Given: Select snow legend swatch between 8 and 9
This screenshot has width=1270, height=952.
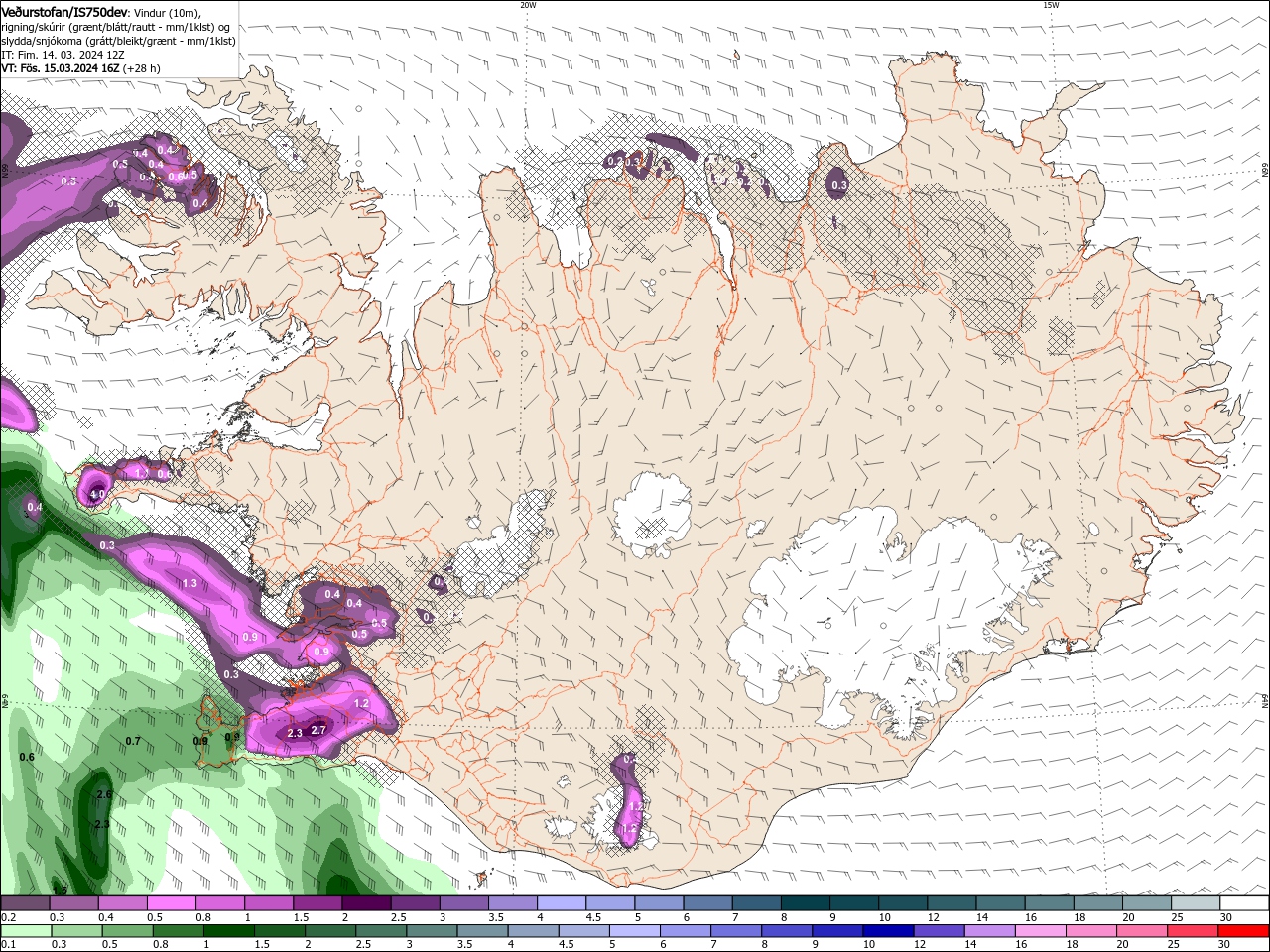Looking at the screenshot, I should (x=806, y=903).
